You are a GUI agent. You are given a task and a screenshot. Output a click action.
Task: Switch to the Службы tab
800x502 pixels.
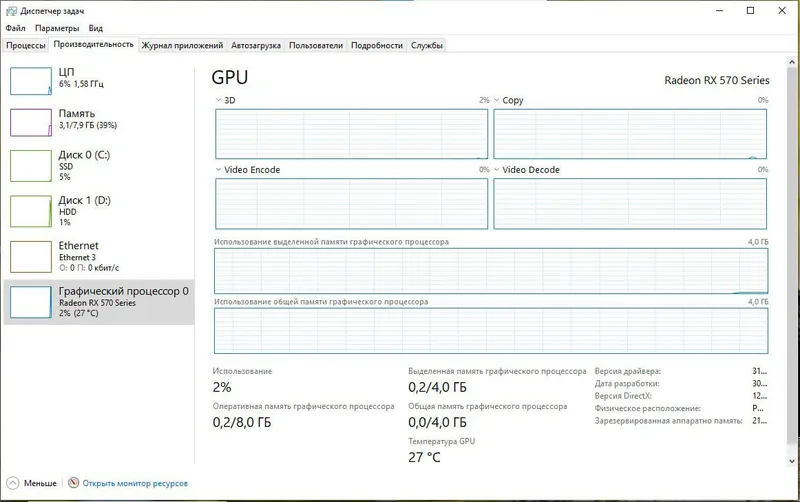[x=427, y=45]
